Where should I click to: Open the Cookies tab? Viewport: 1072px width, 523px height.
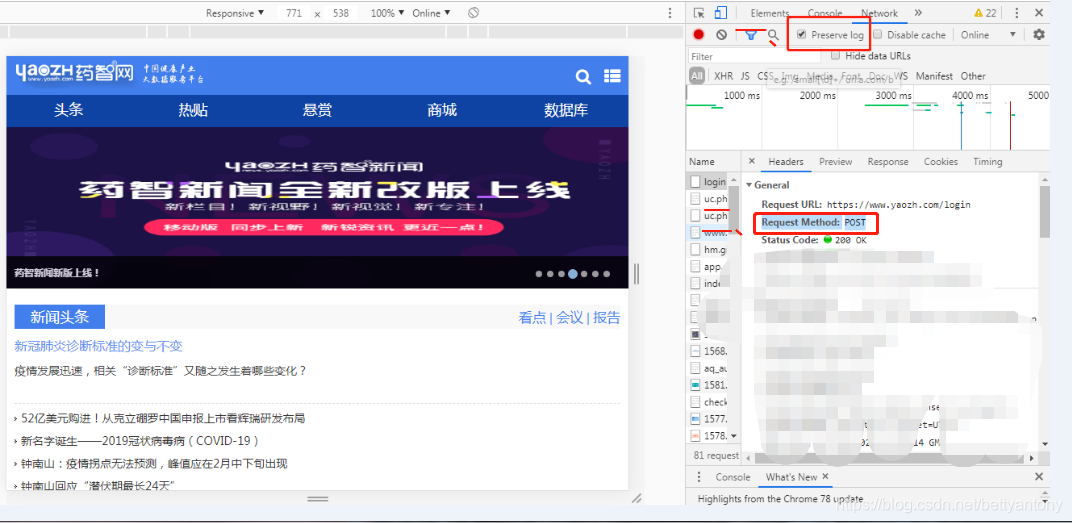click(x=941, y=161)
